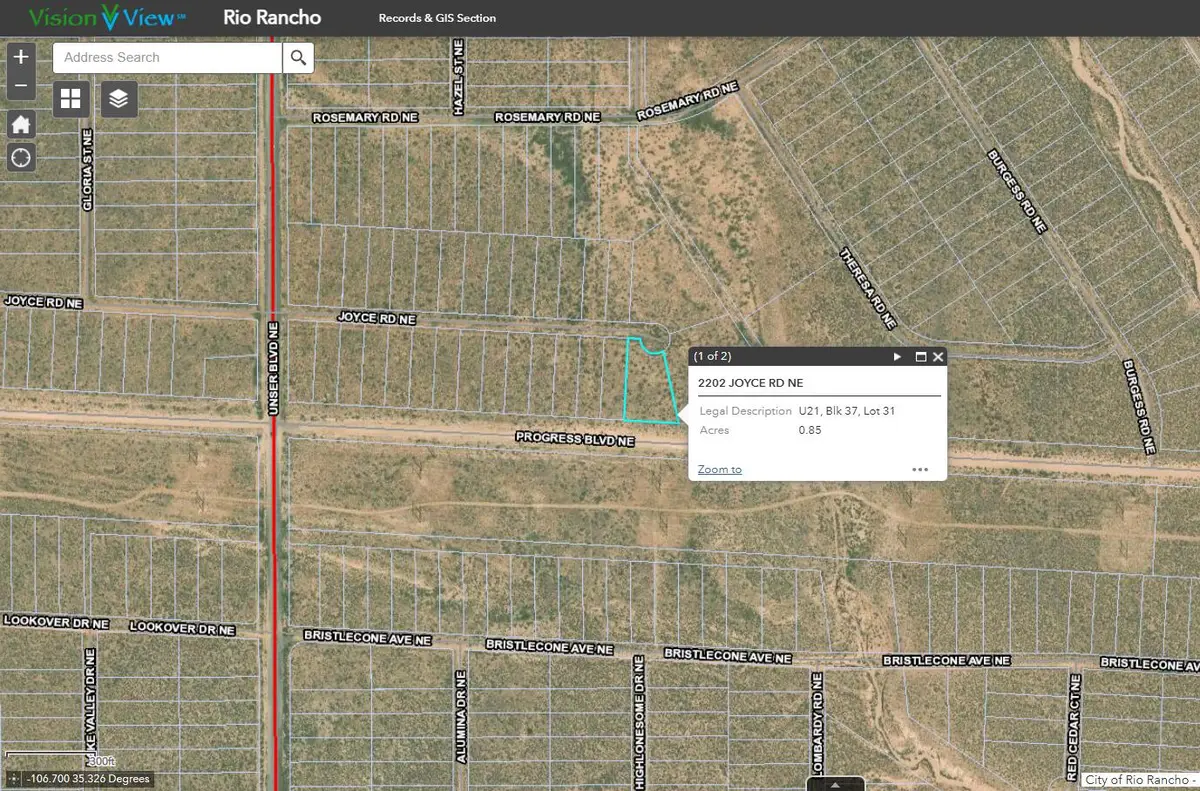Click the home icon to reset map extent
The height and width of the screenshot is (791, 1200).
[x=20, y=123]
